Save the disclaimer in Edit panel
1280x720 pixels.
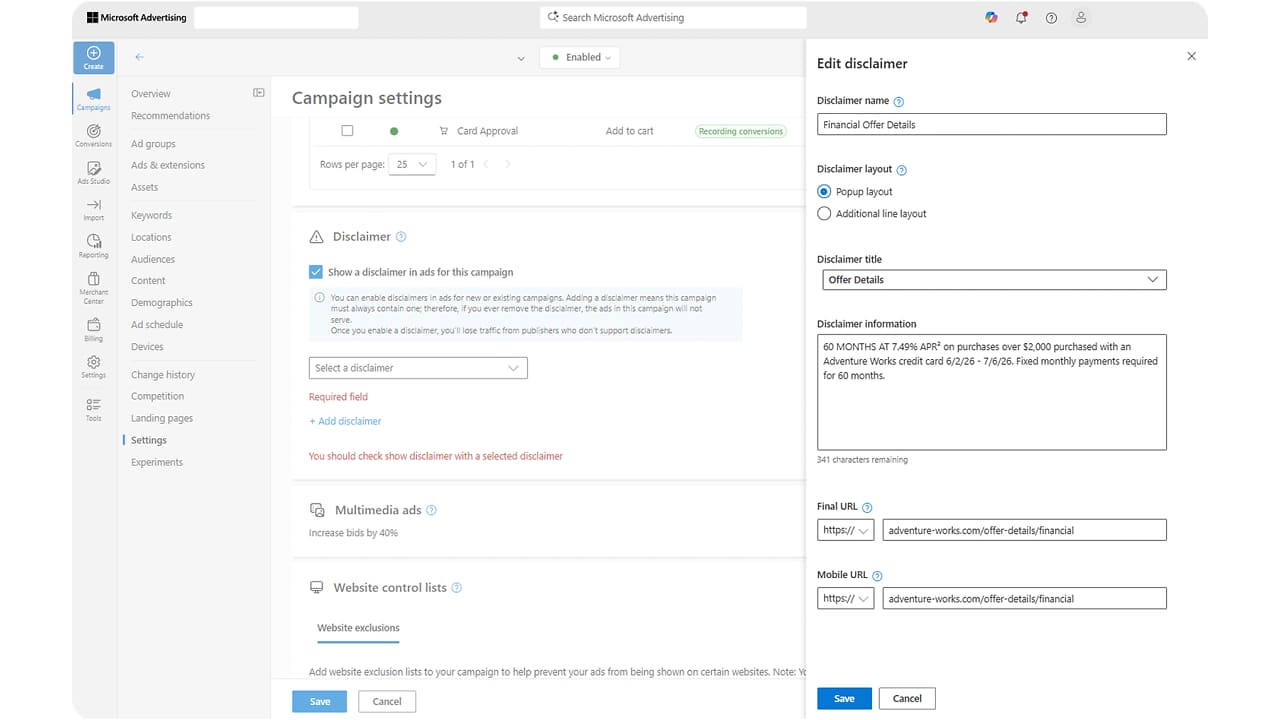coord(844,699)
